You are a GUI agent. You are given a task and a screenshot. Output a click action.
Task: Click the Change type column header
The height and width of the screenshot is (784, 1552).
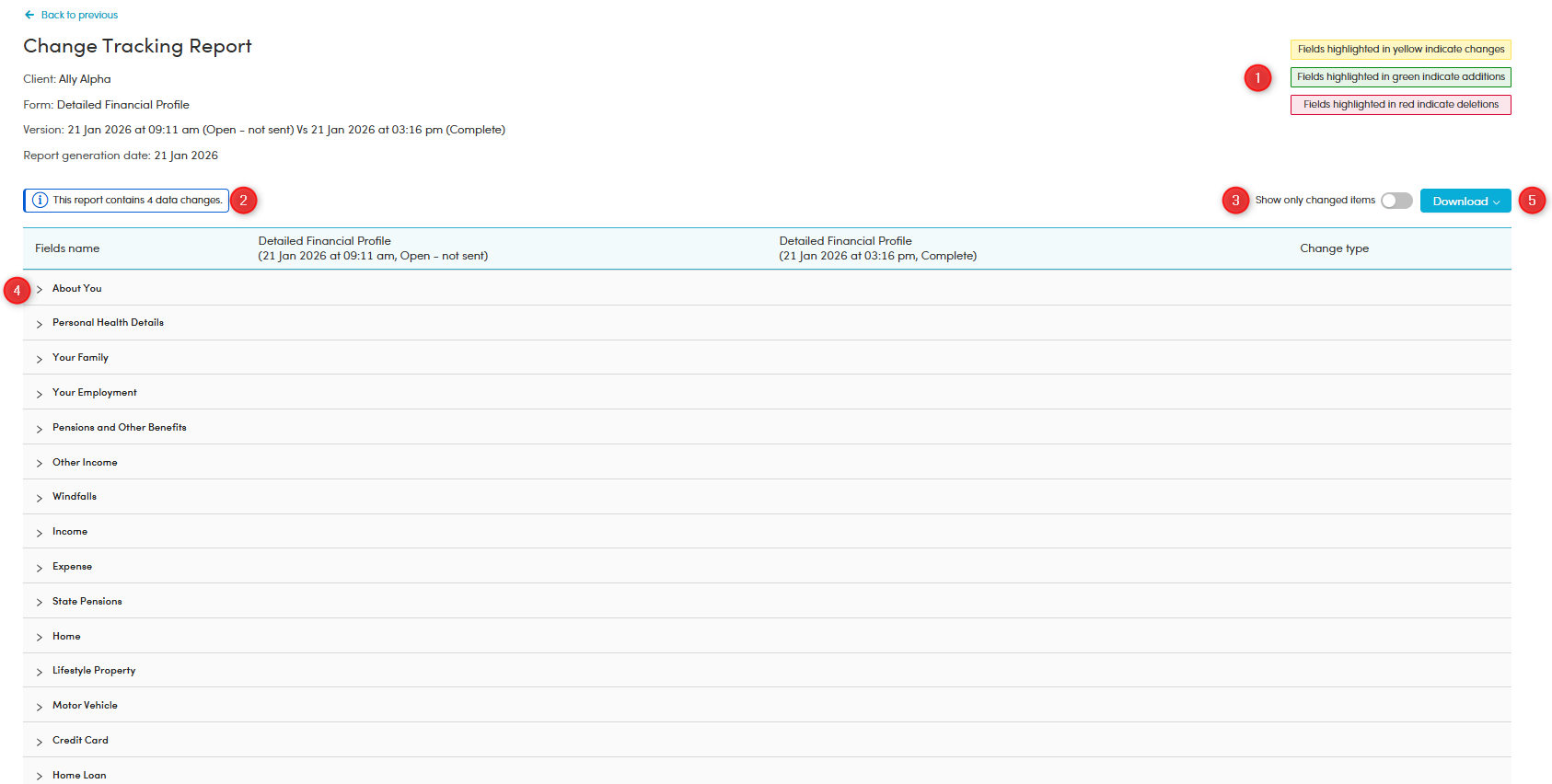coord(1334,248)
